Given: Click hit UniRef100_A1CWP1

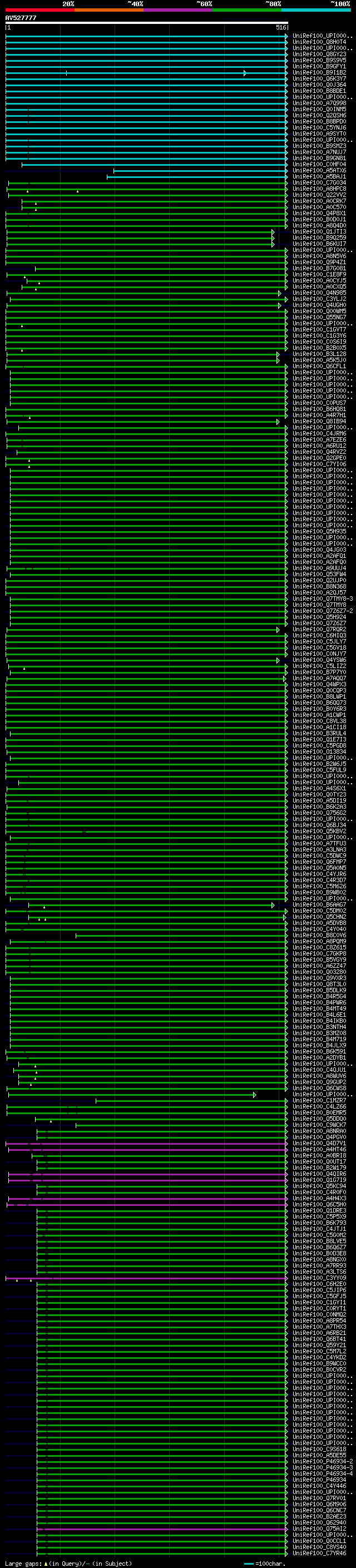Looking at the screenshot, I should (x=319, y=715).
